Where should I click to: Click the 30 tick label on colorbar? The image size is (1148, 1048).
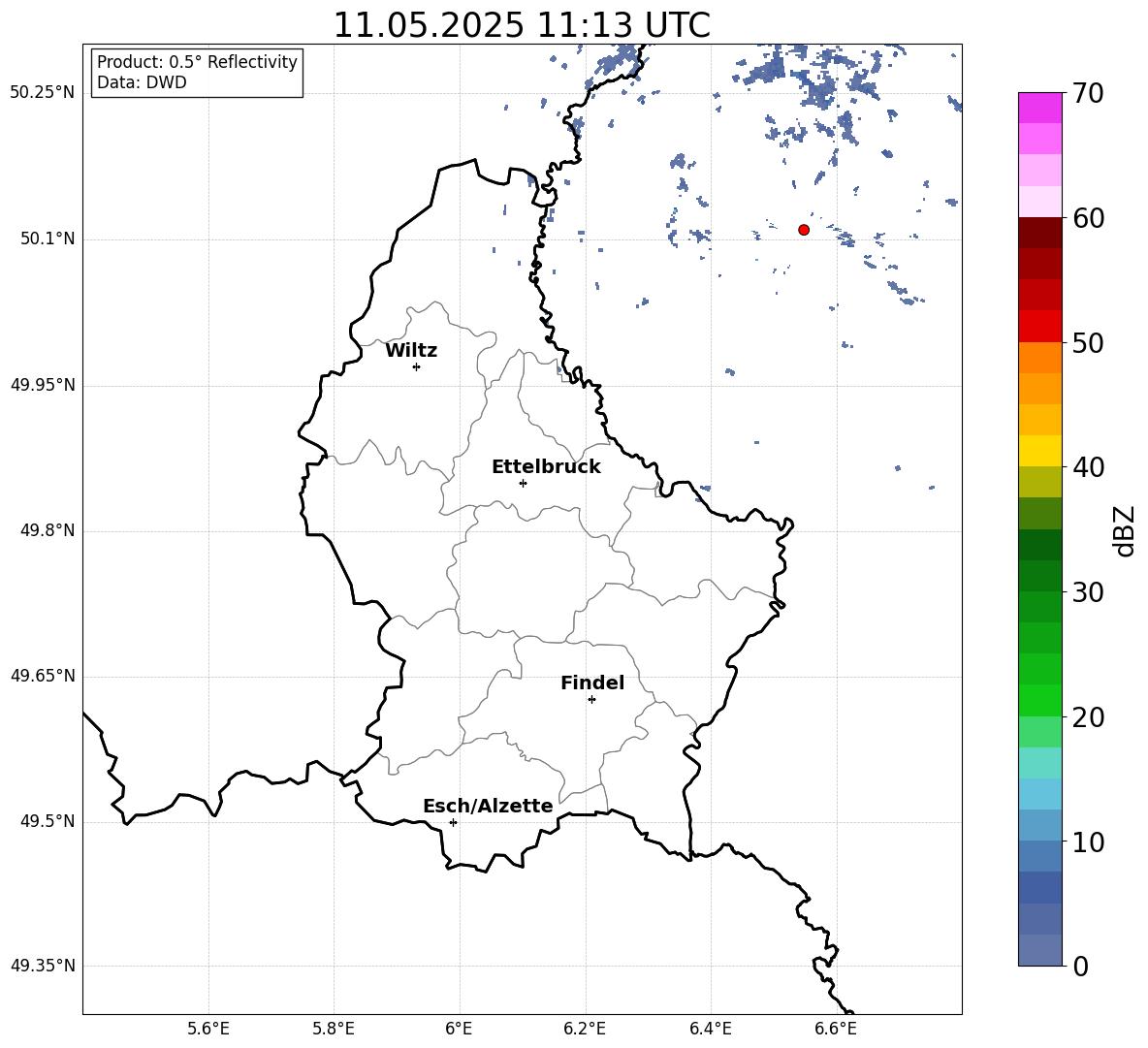pyautogui.click(x=1088, y=592)
